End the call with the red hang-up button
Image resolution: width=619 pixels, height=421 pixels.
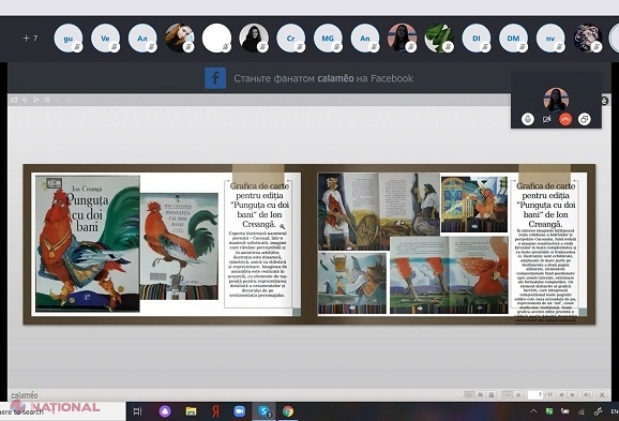[x=565, y=119]
